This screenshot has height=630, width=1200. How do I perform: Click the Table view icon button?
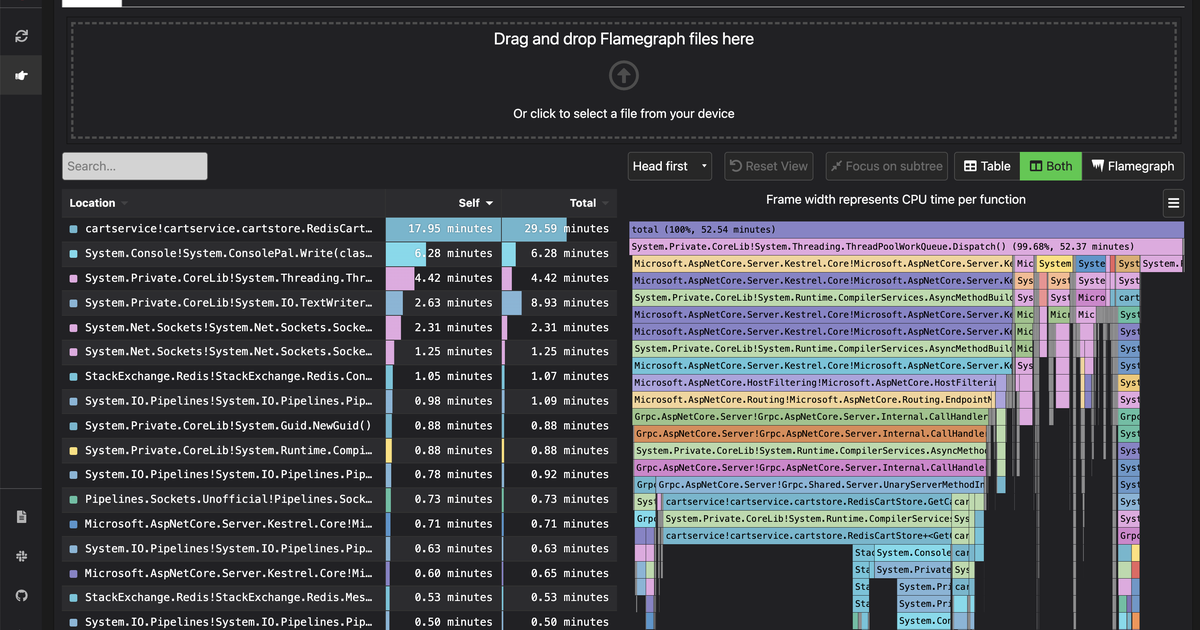coord(985,166)
